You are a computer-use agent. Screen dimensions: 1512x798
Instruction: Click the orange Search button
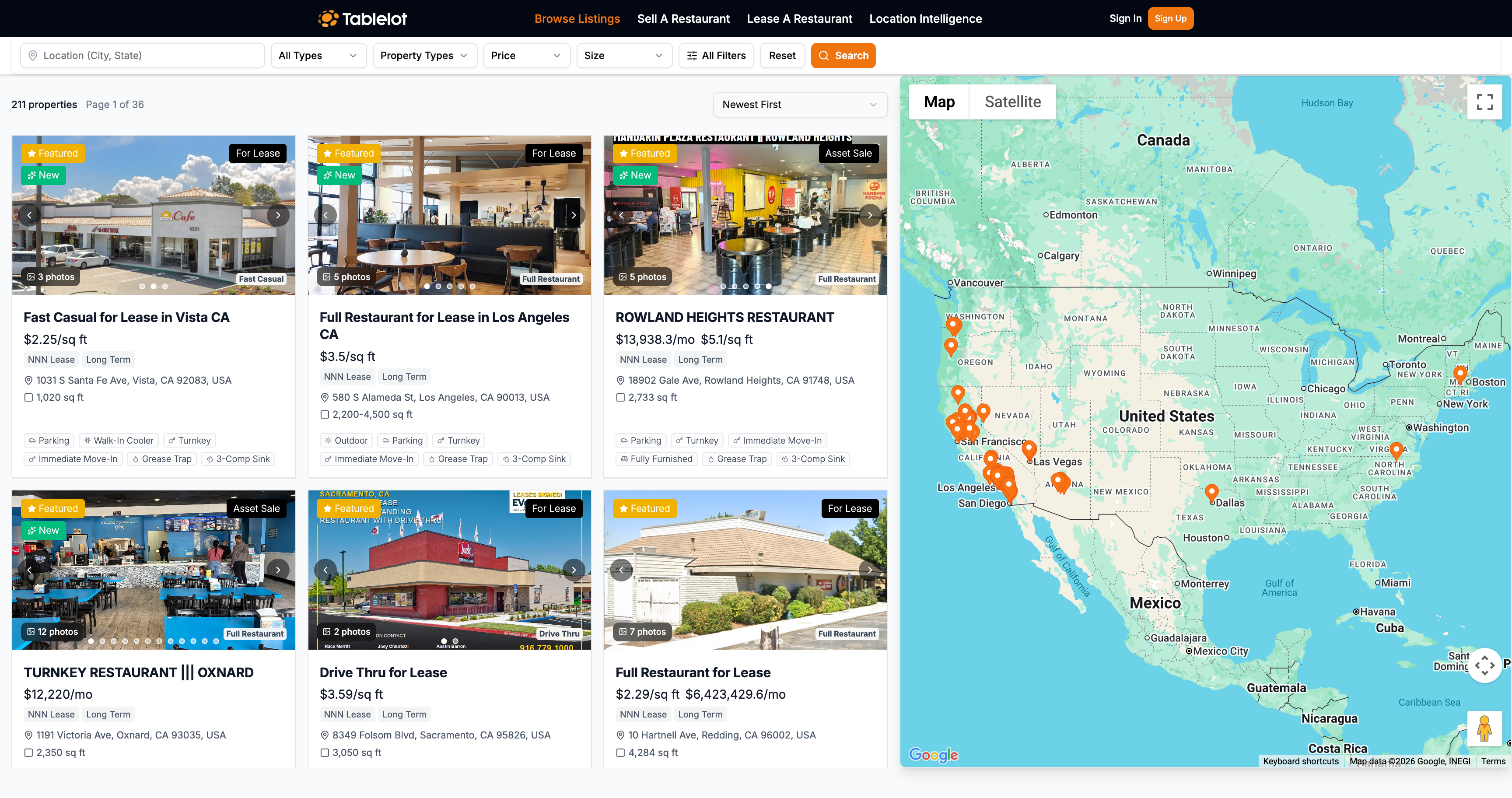point(843,56)
